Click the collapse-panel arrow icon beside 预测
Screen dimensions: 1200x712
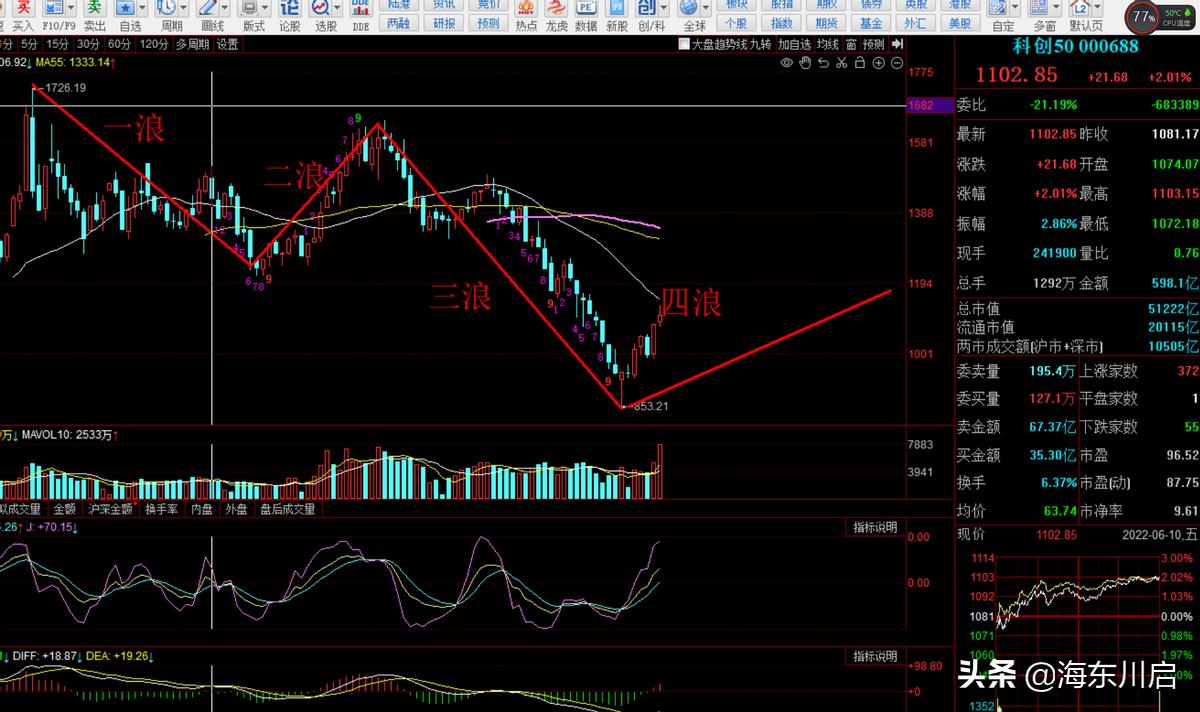[897, 44]
